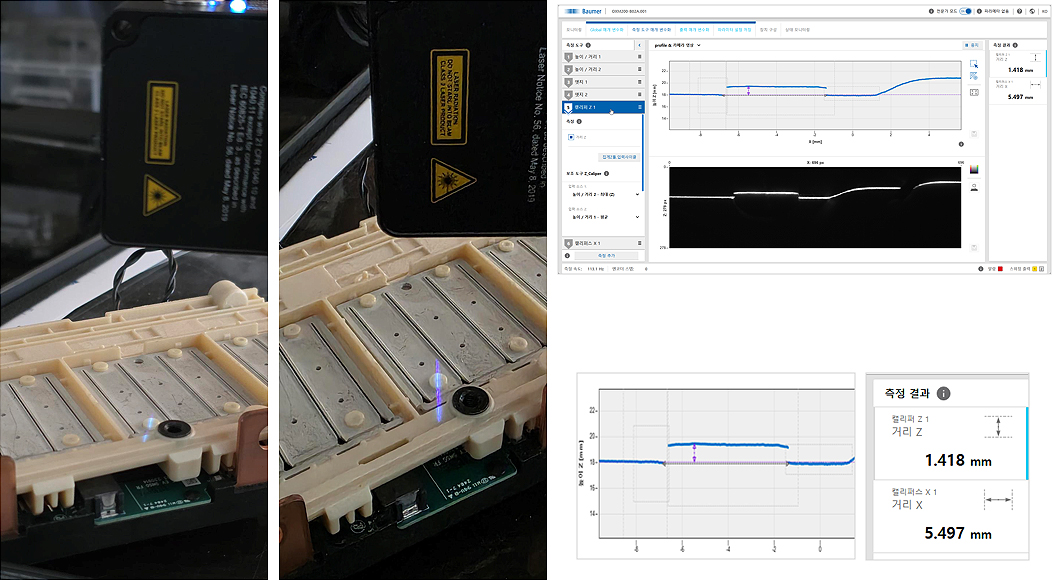Image resolution: width=1052 pixels, height=580 pixels.
Task: Switch to the Global parameterization tab
Action: pos(607,30)
